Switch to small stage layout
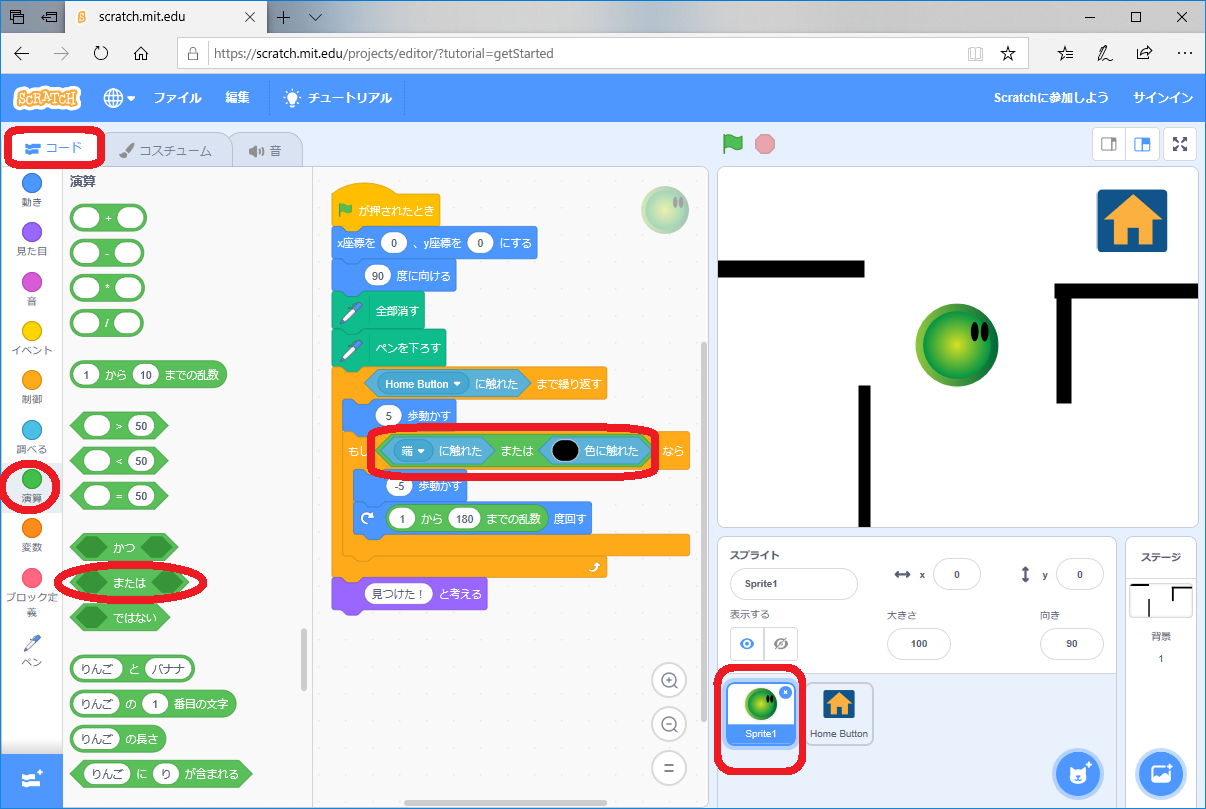Viewport: 1206px width, 809px height. coord(1108,144)
